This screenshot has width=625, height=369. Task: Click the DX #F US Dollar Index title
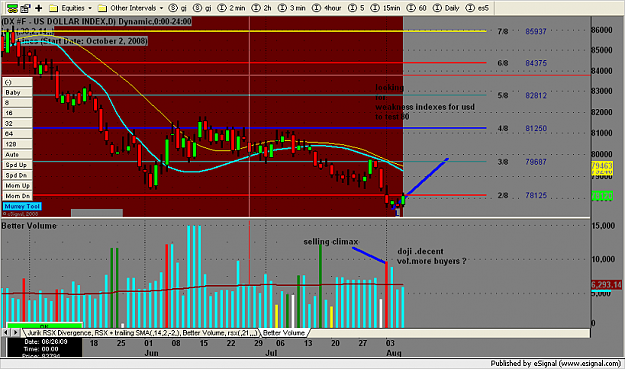click(96, 22)
